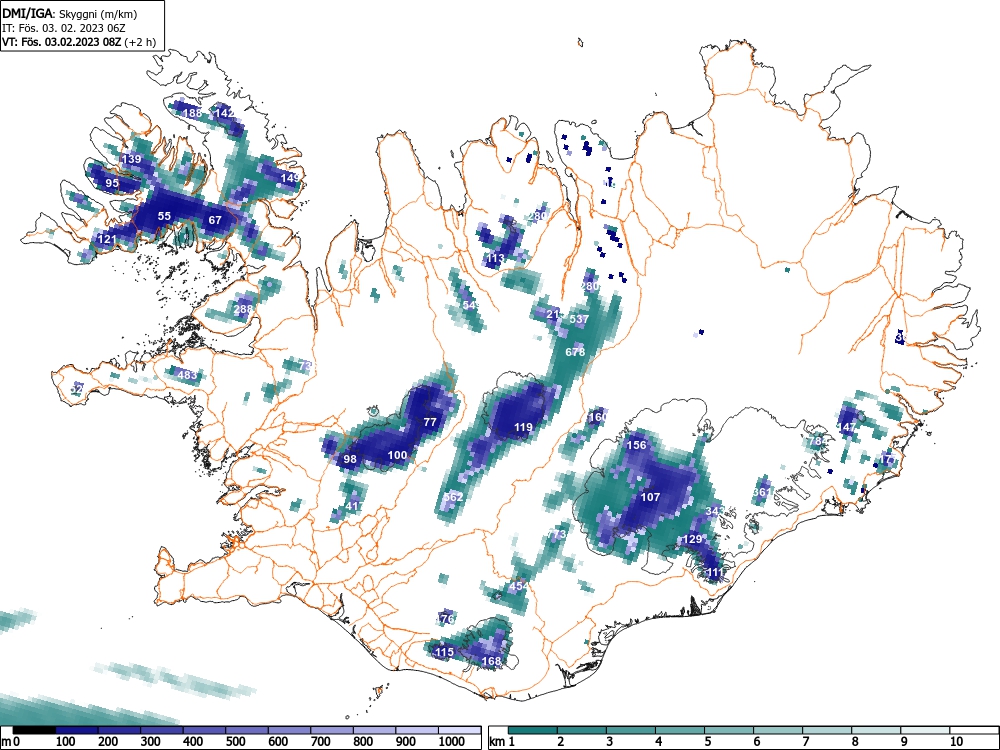Image resolution: width=1000 pixels, height=750 pixels.
Task: Click the km legend label "3"
Action: [610, 742]
